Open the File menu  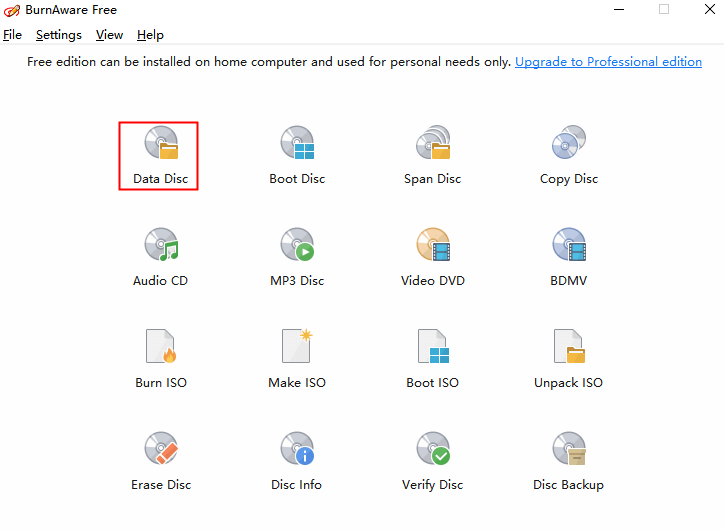(x=12, y=35)
